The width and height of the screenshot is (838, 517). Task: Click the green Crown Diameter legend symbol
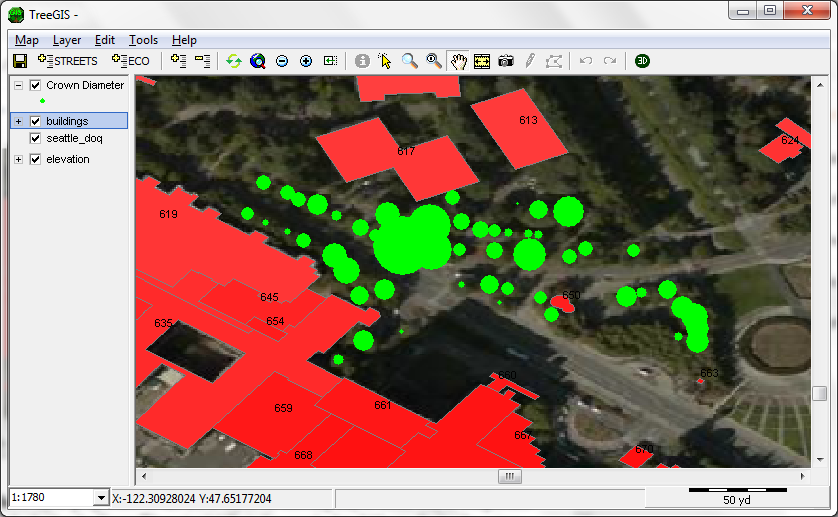pyautogui.click(x=42, y=101)
